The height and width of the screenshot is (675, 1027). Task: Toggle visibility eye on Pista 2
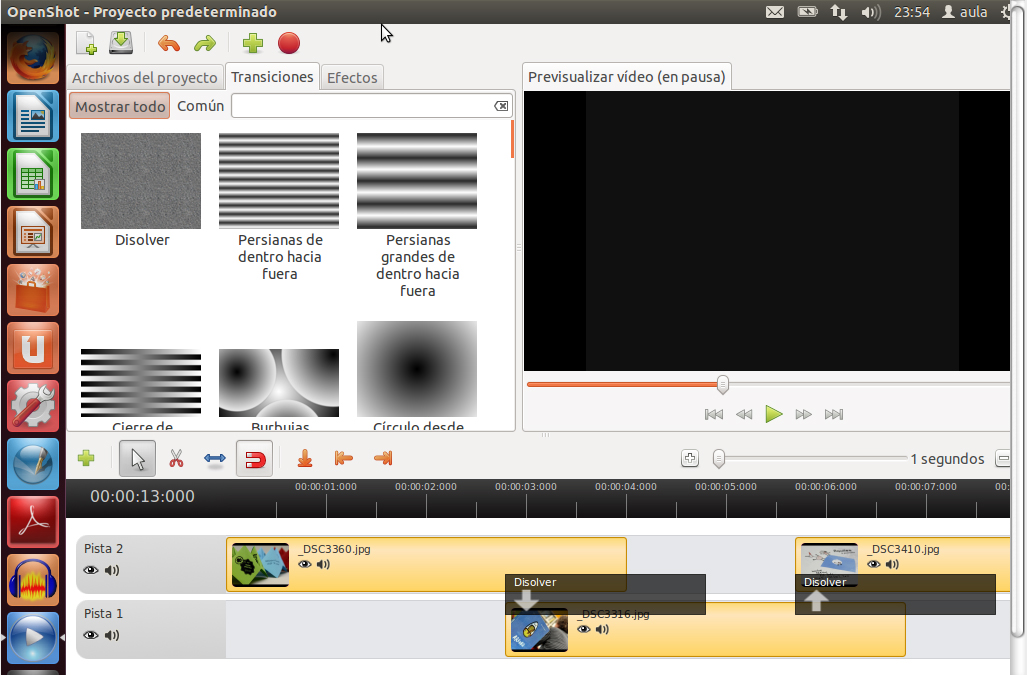tap(91, 570)
